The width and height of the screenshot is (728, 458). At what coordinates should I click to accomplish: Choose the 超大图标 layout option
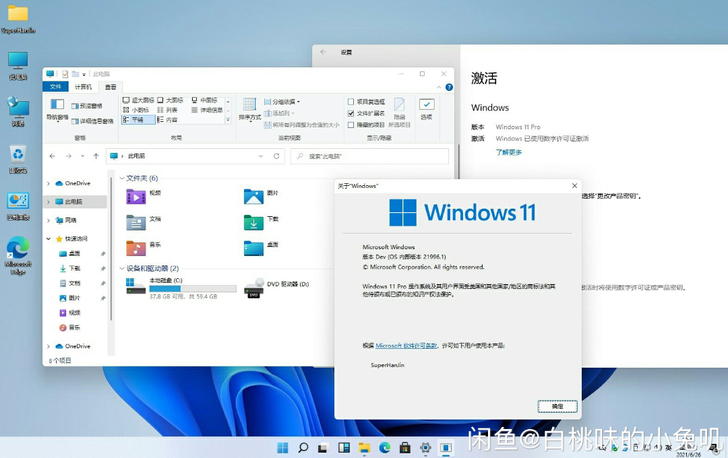(138, 100)
